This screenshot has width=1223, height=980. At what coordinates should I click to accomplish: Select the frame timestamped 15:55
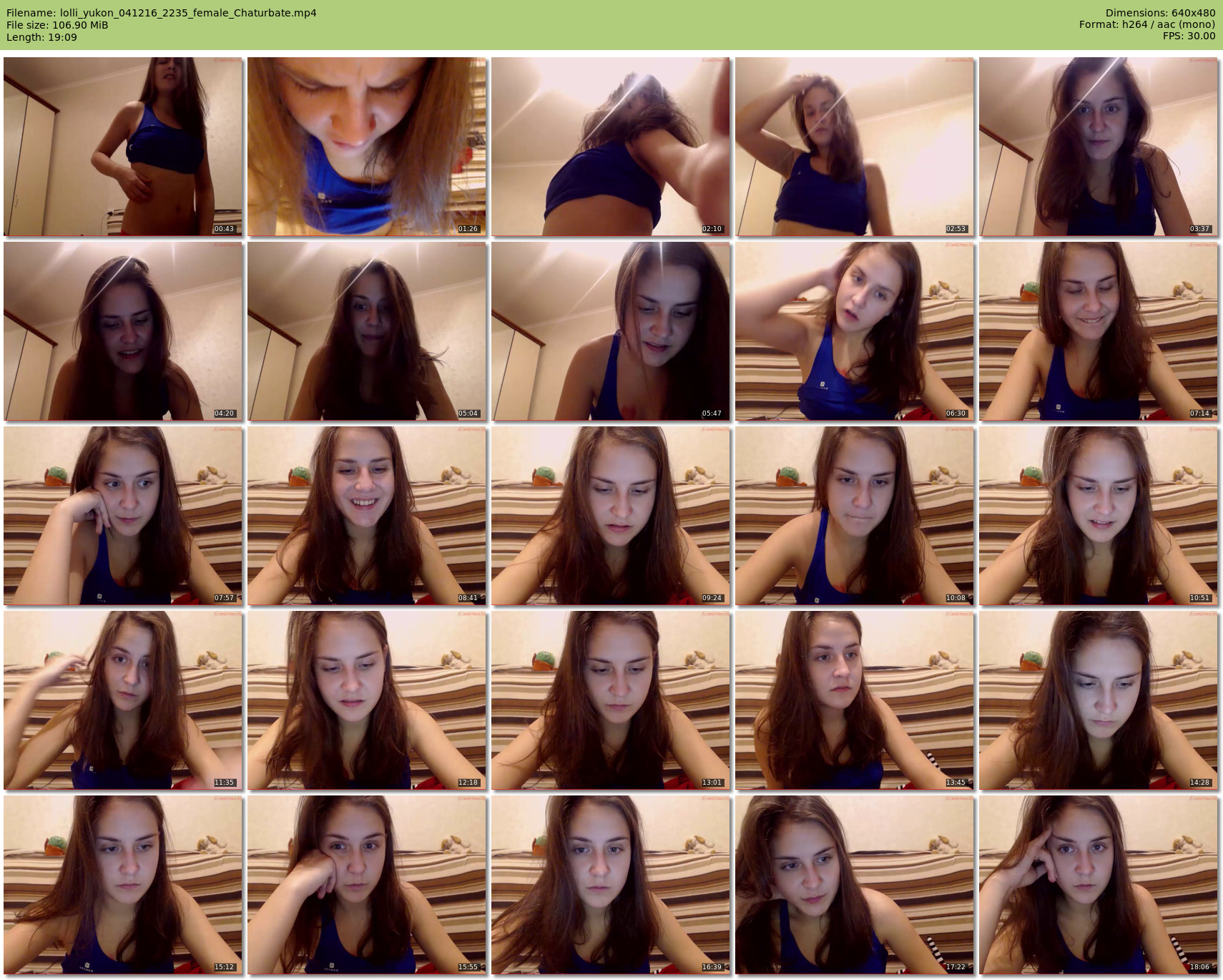(x=367, y=885)
